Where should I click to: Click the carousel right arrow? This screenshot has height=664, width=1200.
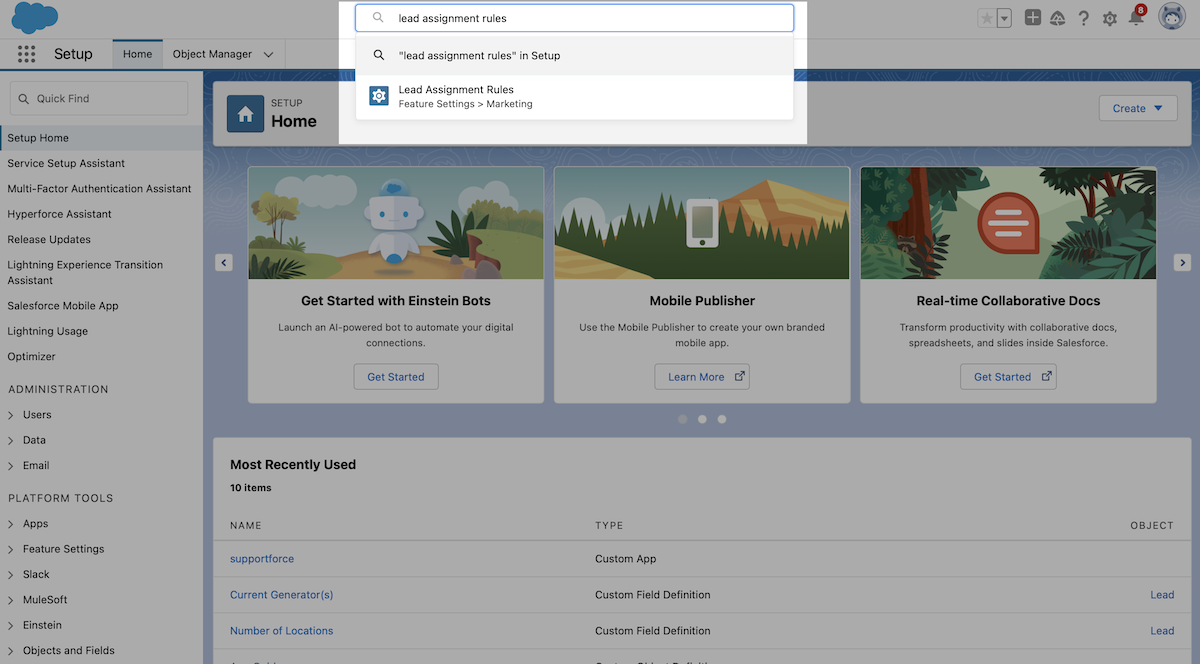click(1182, 262)
